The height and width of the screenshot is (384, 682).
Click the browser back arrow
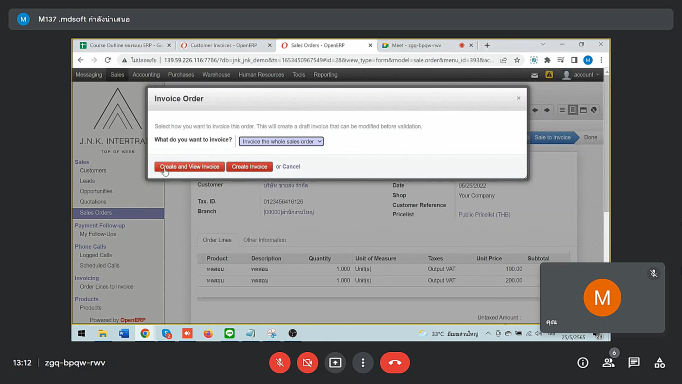(x=81, y=60)
